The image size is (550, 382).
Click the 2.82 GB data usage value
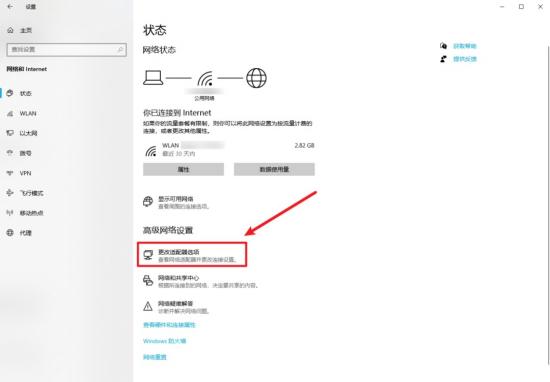(x=304, y=146)
